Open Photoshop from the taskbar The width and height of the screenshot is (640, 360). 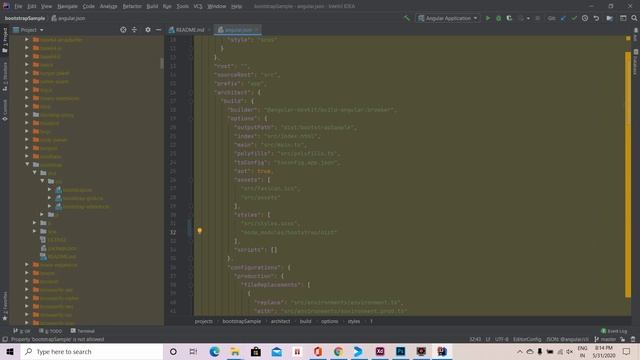coord(400,351)
